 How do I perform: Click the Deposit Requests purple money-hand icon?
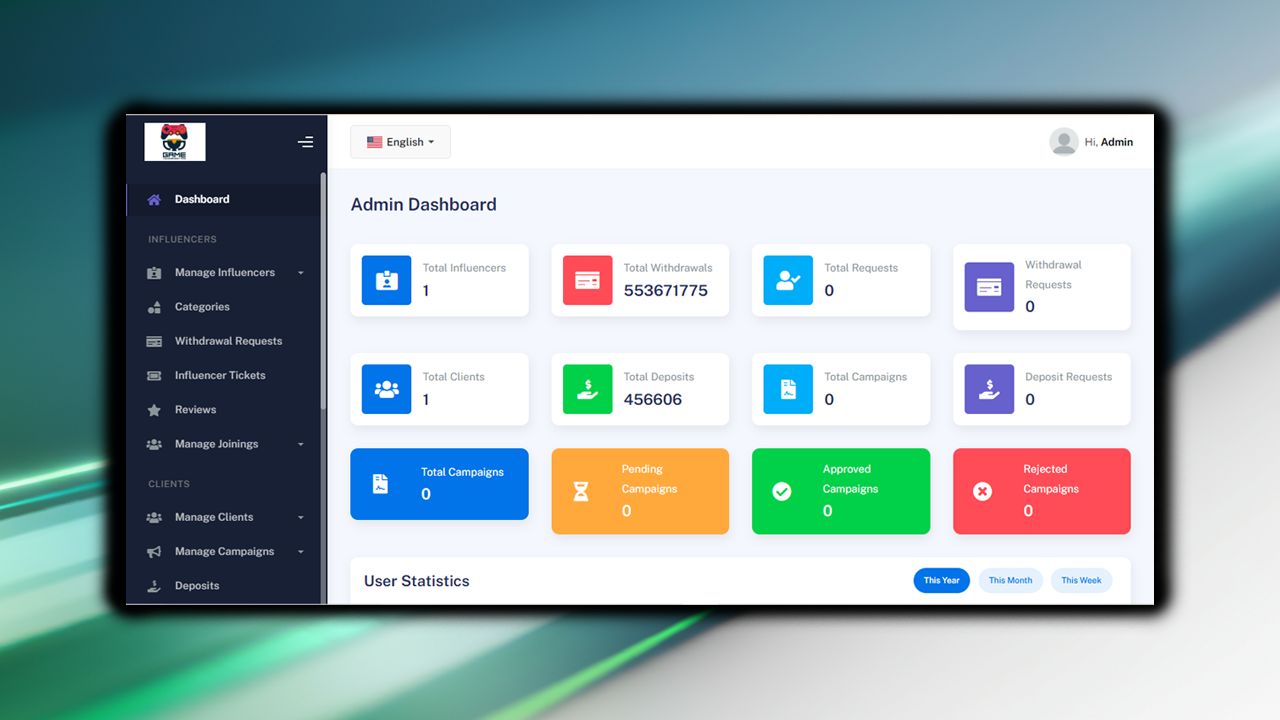coord(989,389)
